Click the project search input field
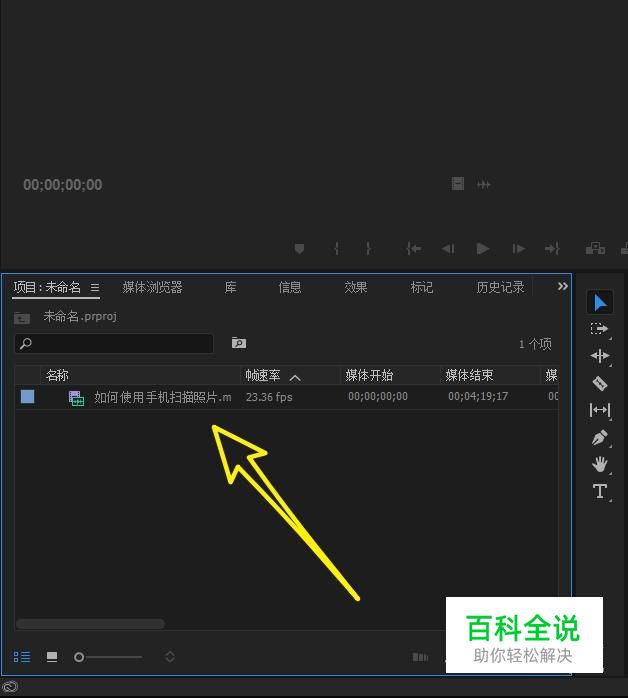 114,344
